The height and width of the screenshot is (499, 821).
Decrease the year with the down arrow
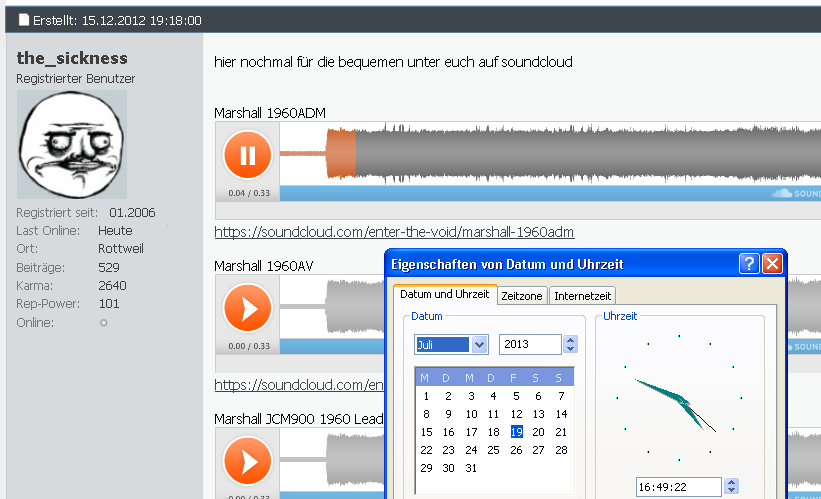click(x=571, y=349)
